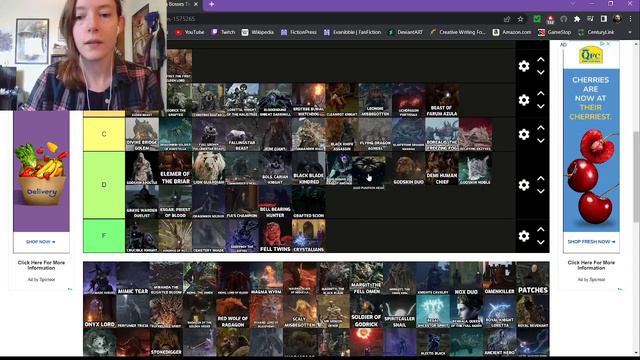Click the light green D tier label
Viewport: 640px width, 360px height.
pos(104,185)
